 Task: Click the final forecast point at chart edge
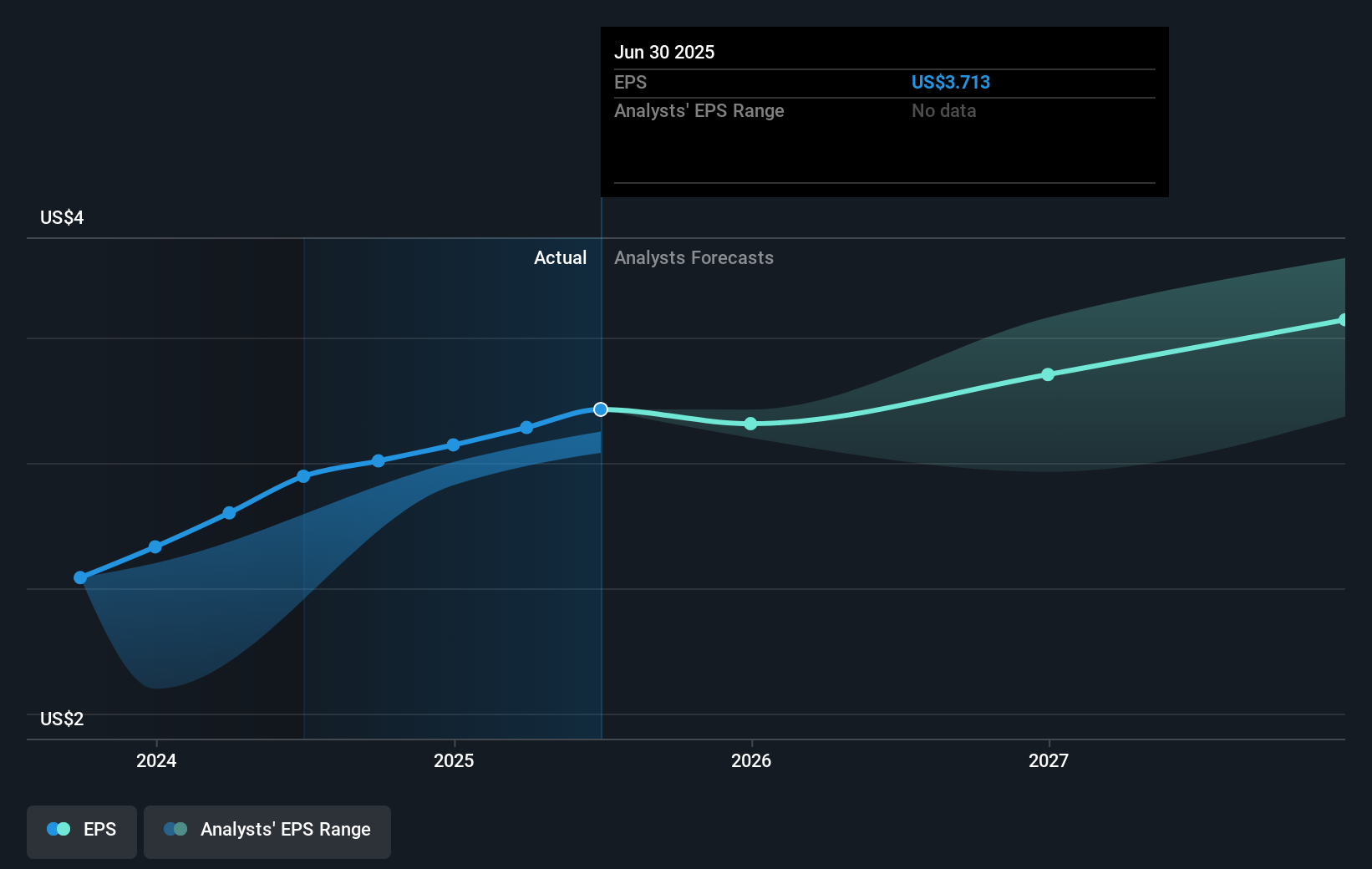pos(1344,318)
